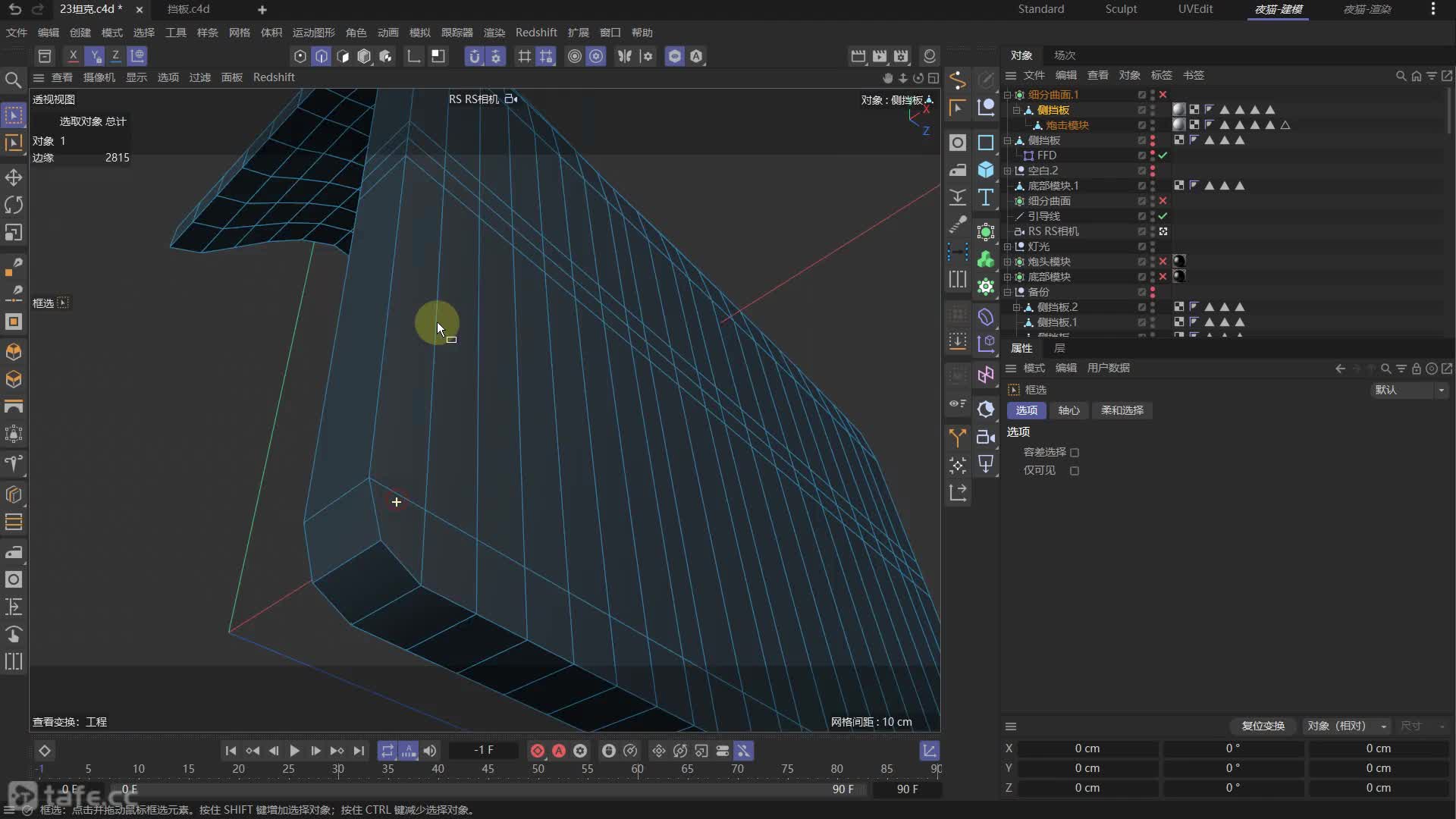This screenshot has height=819, width=1456.
Task: Click the render view clapperboard icon
Action: [858, 56]
